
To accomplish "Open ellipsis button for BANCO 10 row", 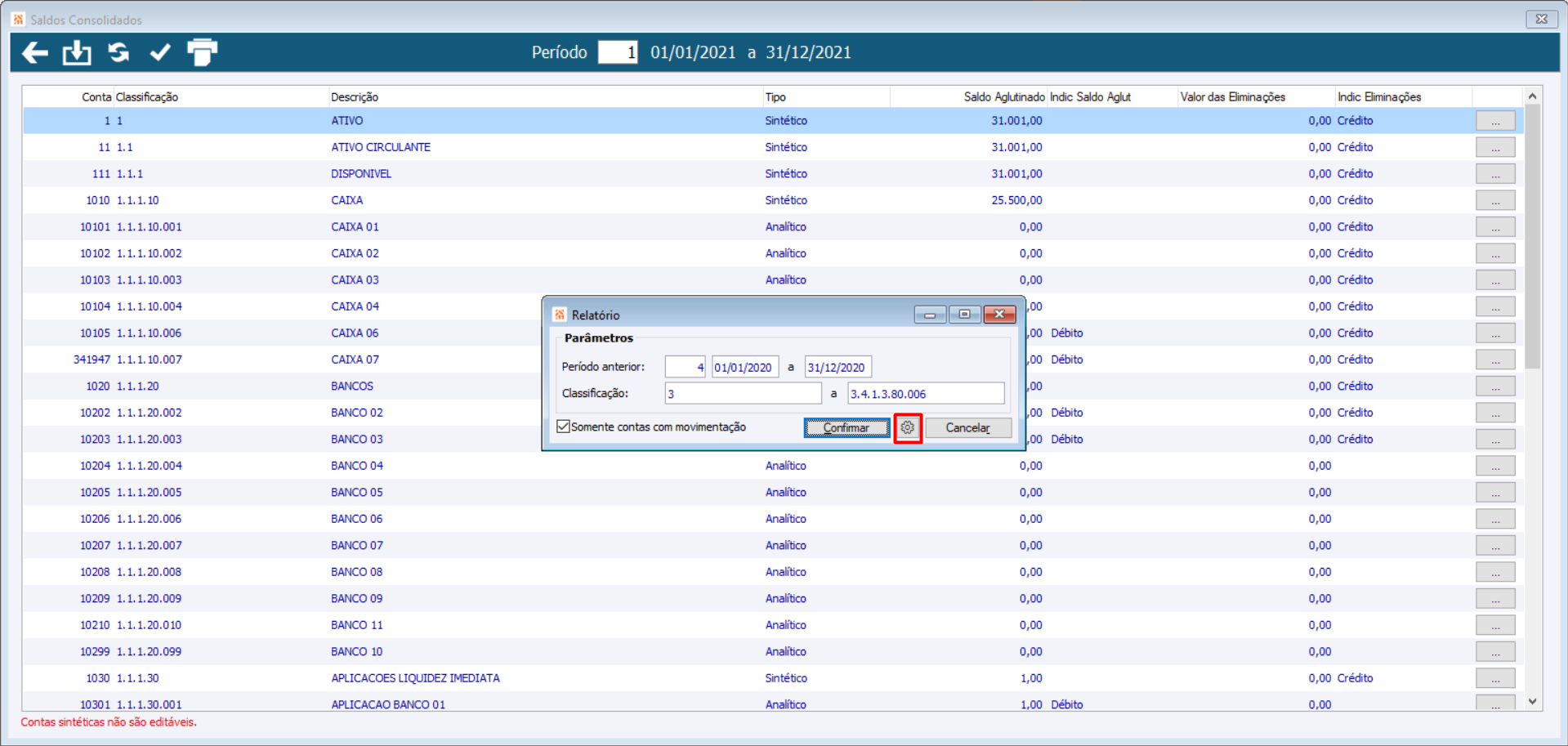I will (x=1495, y=652).
